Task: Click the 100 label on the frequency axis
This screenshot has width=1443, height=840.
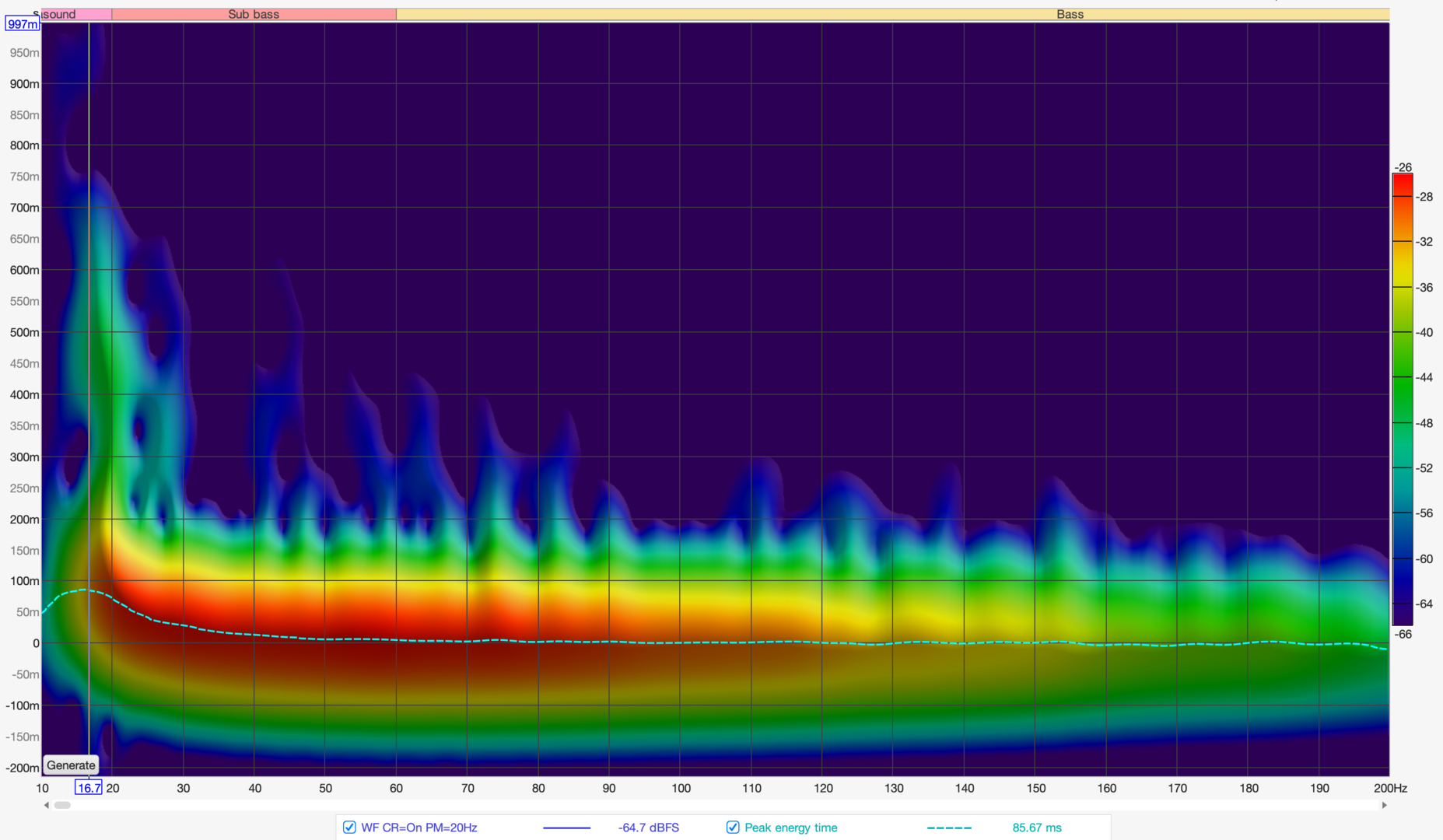Action: (x=681, y=788)
